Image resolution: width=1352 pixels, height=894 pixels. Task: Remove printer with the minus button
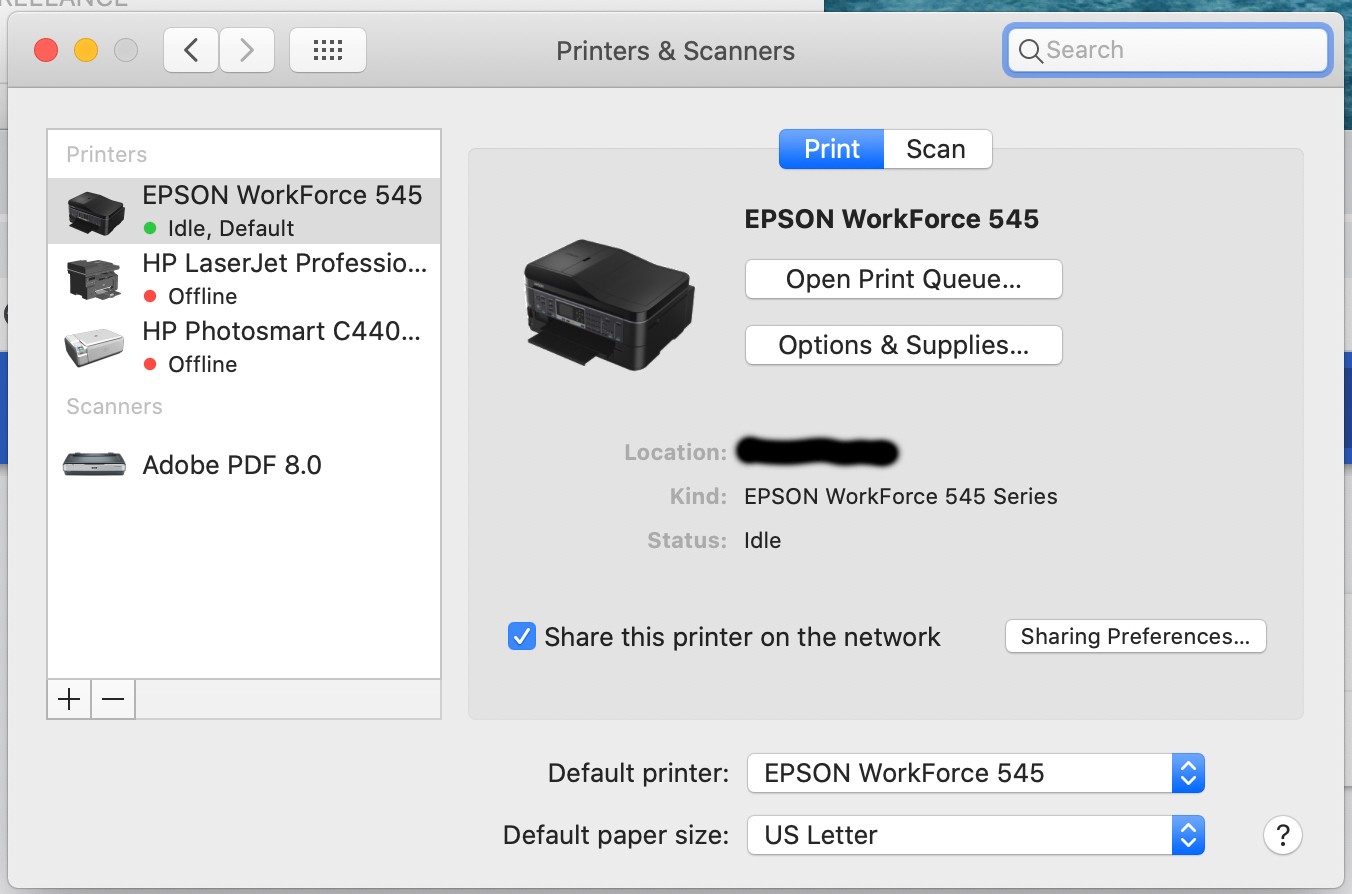click(x=113, y=699)
